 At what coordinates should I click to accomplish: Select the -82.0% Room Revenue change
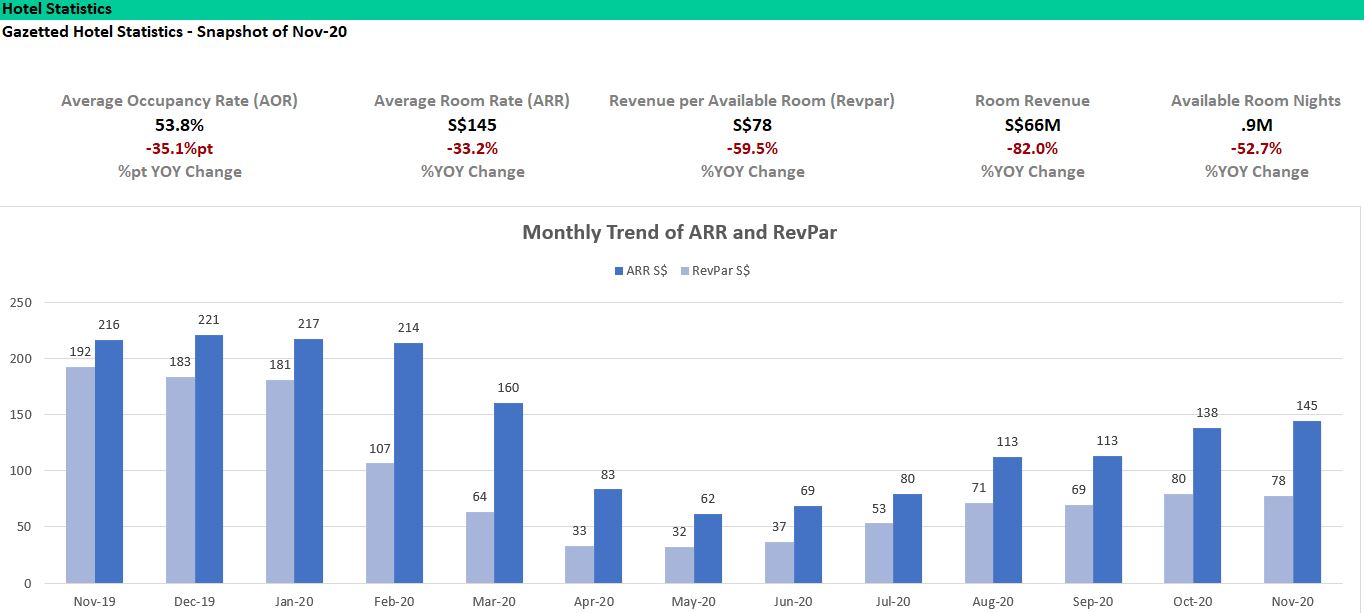pyautogui.click(x=1032, y=148)
